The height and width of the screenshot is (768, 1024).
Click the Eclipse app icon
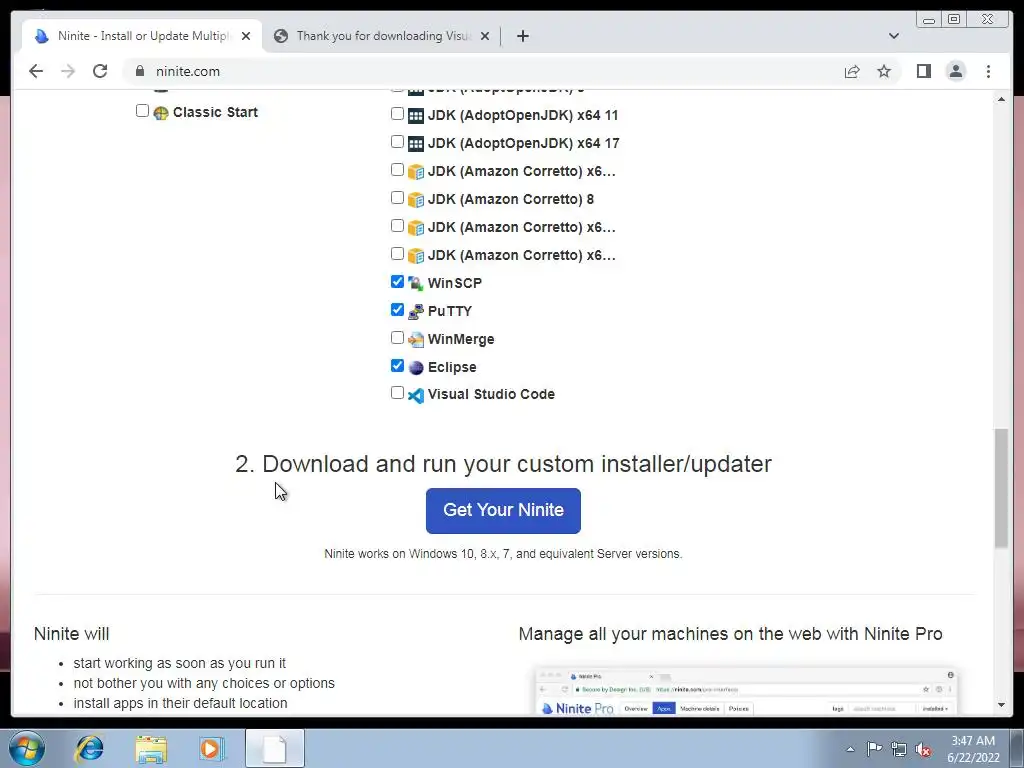(x=415, y=367)
